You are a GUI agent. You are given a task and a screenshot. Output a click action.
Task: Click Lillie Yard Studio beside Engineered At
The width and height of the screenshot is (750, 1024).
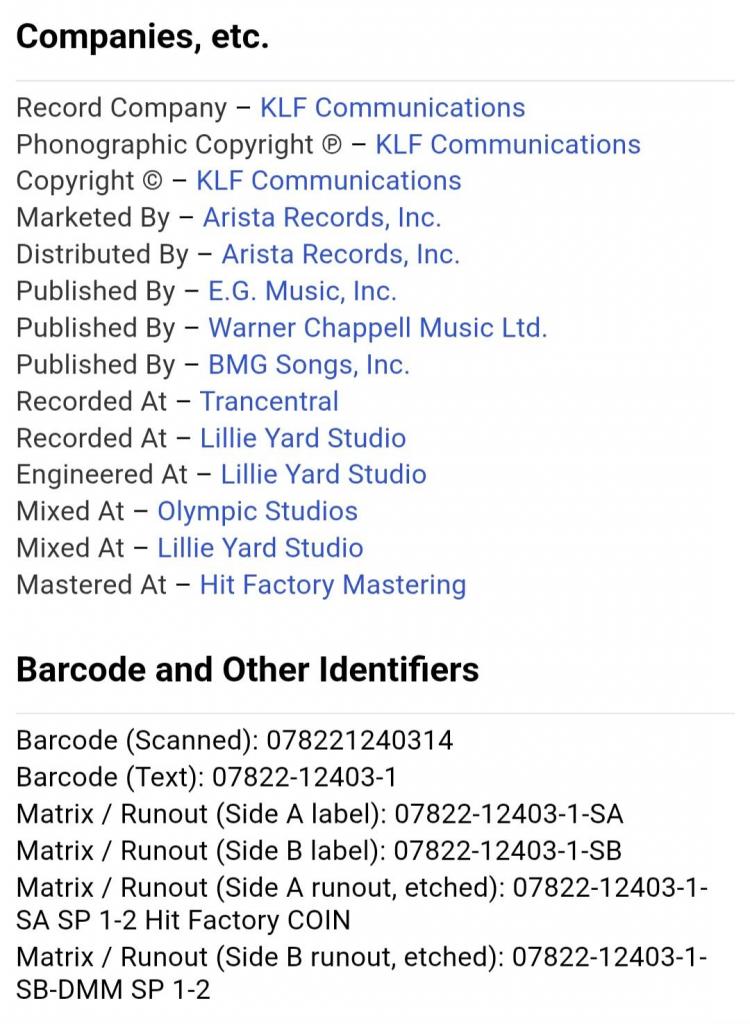point(323,474)
